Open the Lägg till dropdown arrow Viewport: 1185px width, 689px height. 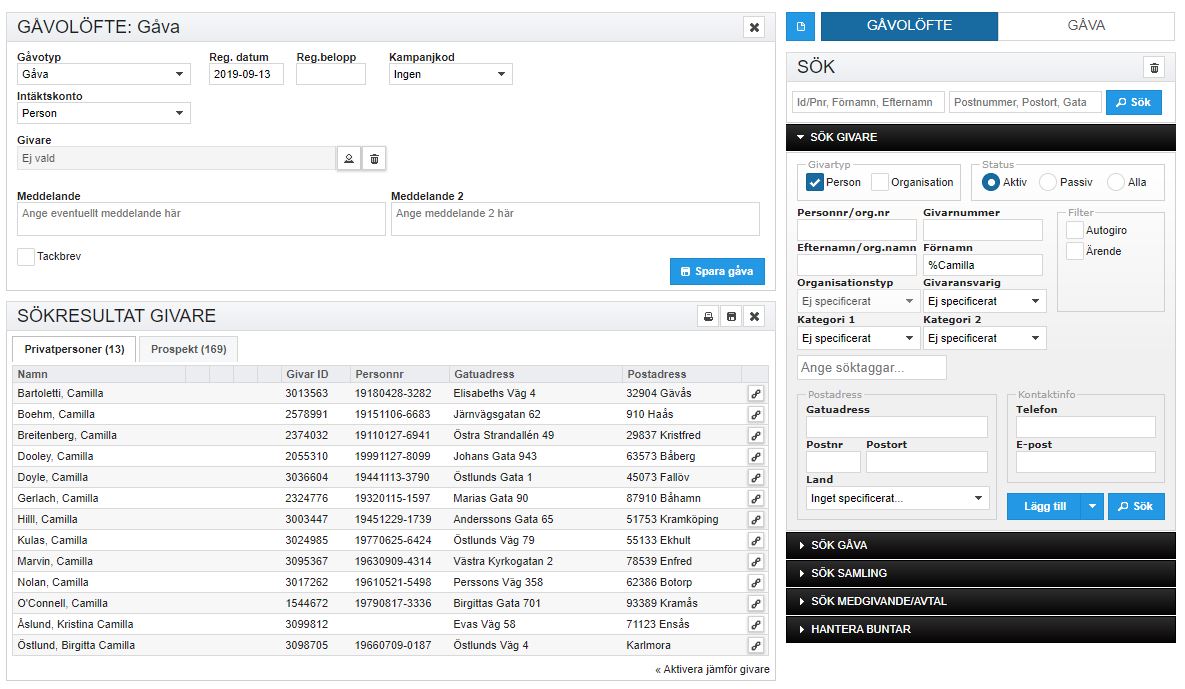point(1092,506)
